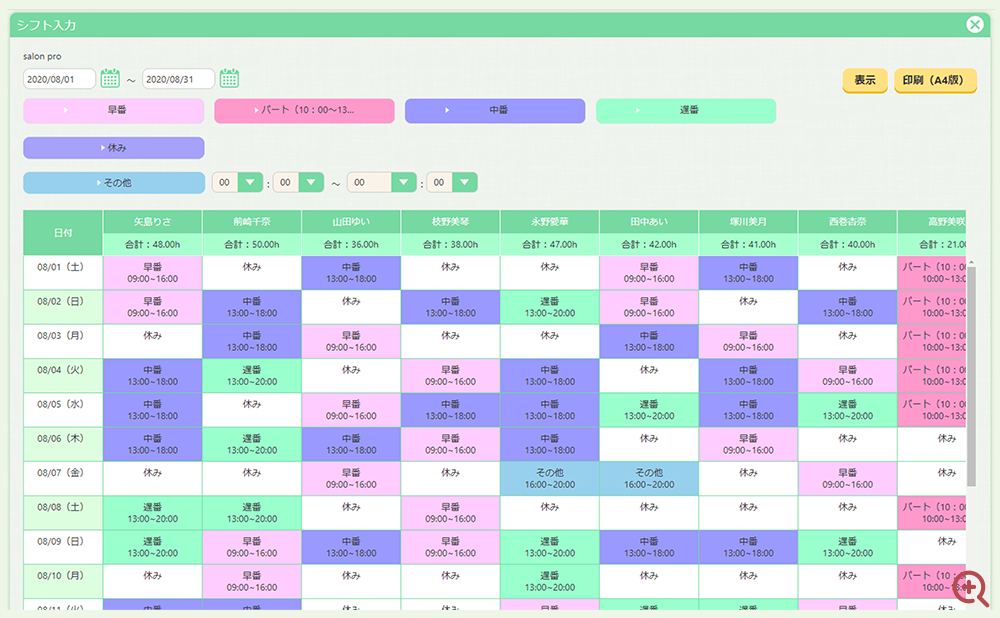Select the その他 shift type button
Screen dimensions: 1000x618
pyautogui.click(x=114, y=182)
